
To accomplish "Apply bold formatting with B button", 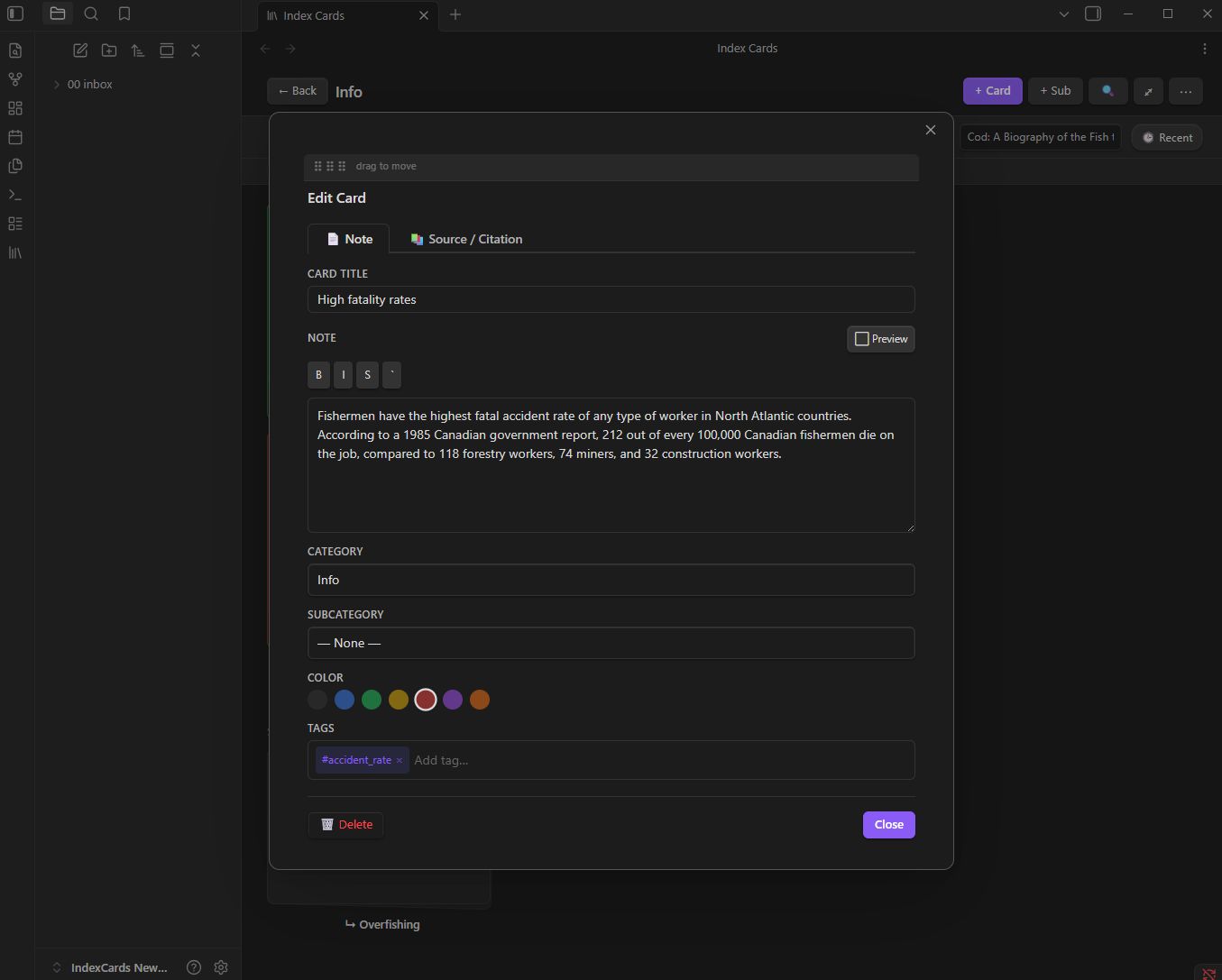I will (318, 375).
